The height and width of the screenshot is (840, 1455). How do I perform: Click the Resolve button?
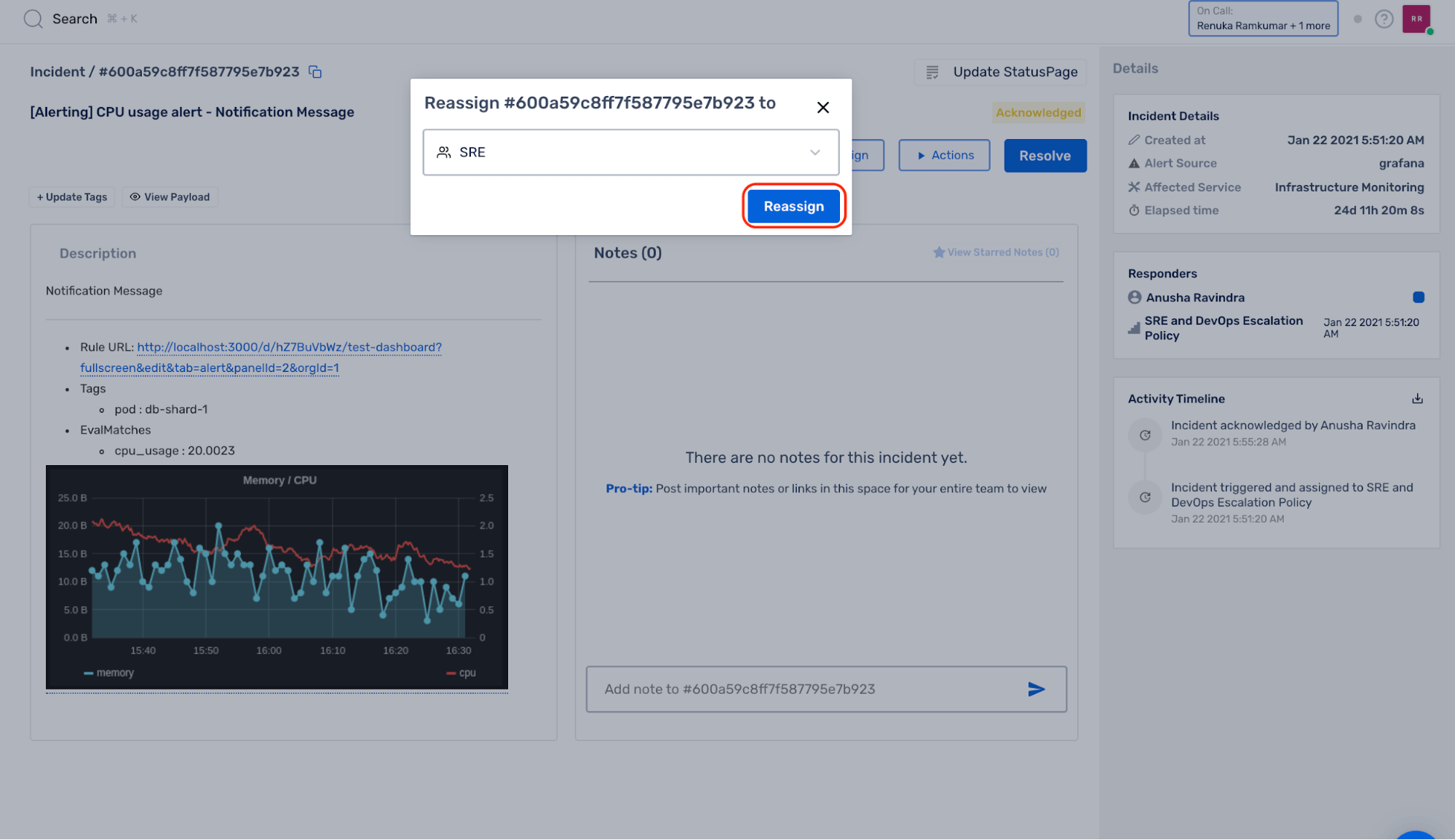point(1044,156)
